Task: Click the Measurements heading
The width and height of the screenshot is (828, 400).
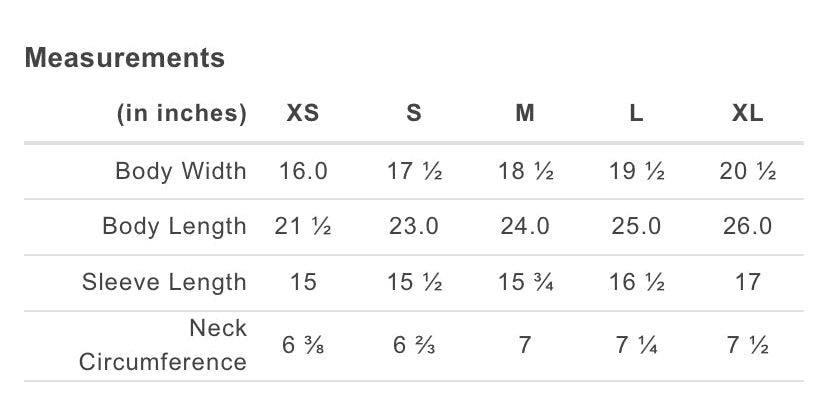Action: pos(125,58)
